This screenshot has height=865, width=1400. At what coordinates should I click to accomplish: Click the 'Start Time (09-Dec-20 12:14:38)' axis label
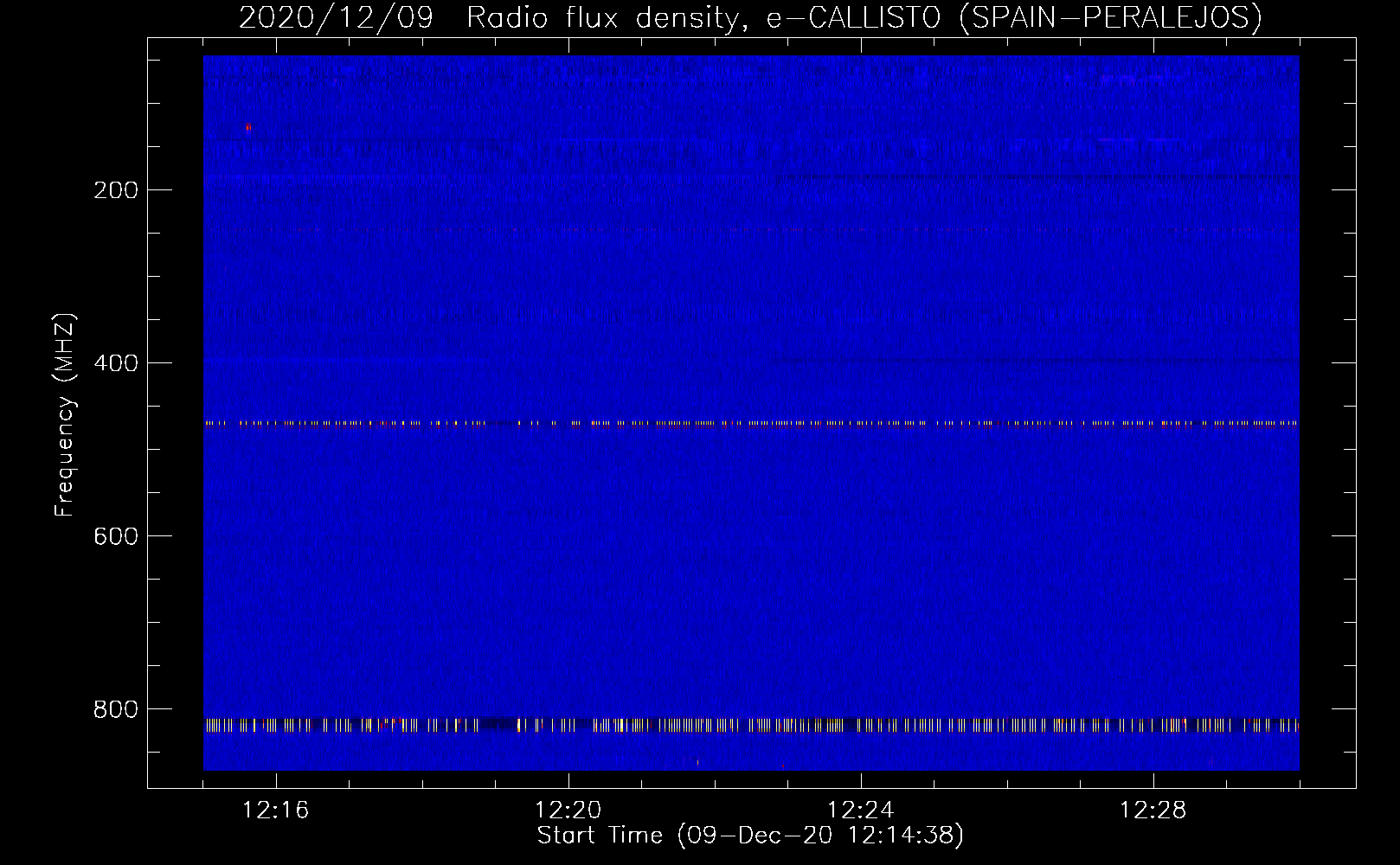pos(750,836)
